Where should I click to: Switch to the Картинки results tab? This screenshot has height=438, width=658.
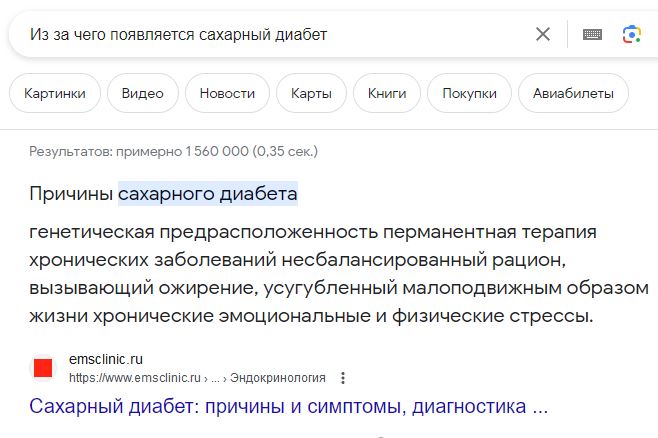point(55,93)
